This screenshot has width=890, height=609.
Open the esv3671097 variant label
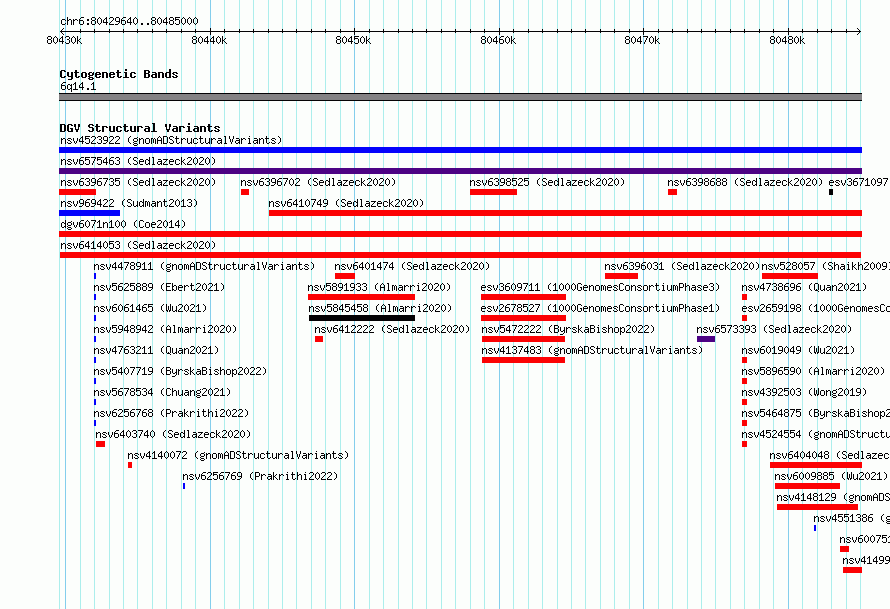[859, 182]
